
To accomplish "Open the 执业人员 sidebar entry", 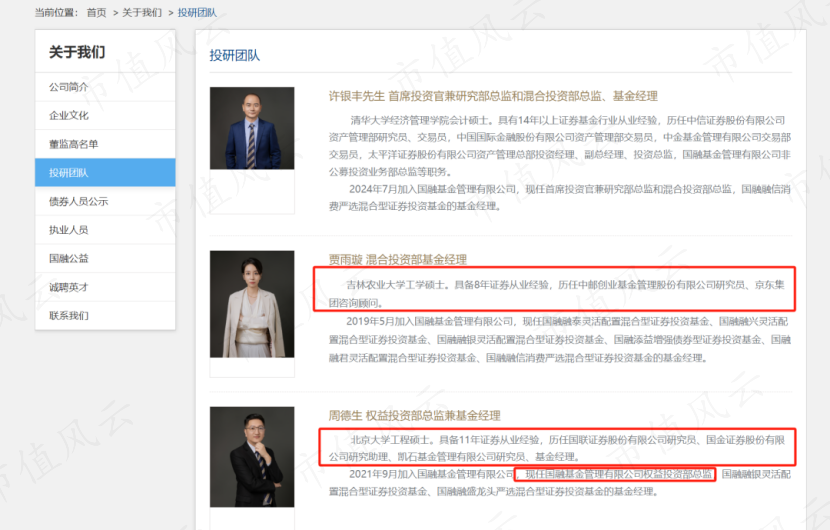I will [105, 230].
